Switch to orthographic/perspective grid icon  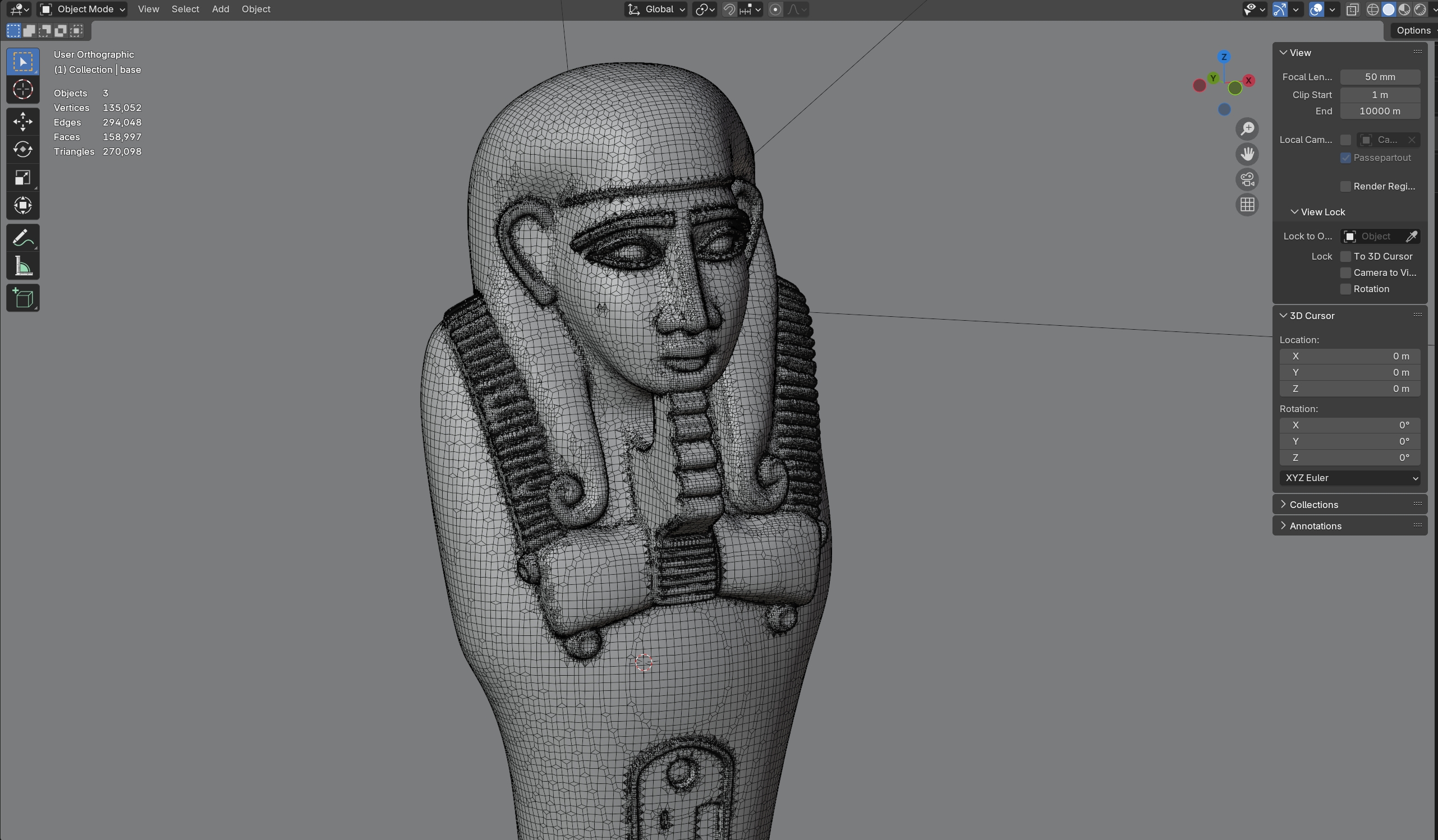click(1247, 205)
